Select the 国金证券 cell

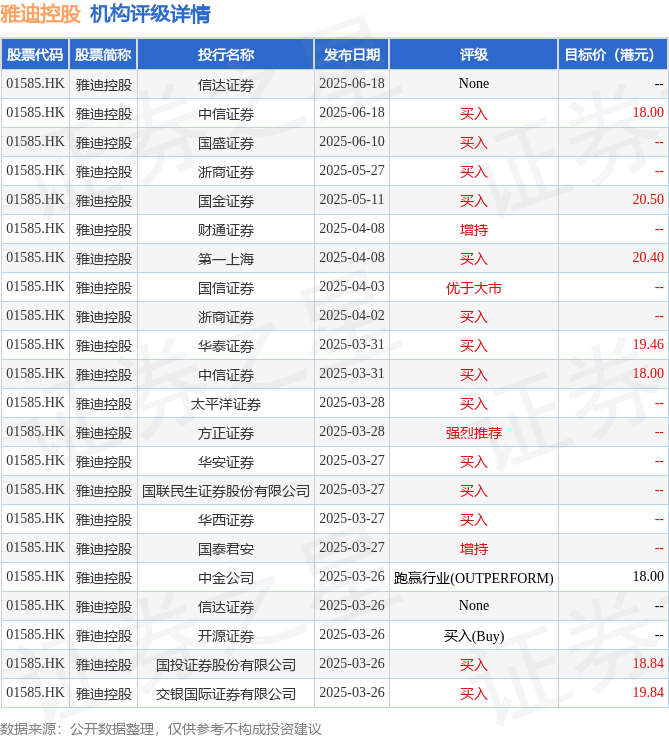tap(226, 201)
